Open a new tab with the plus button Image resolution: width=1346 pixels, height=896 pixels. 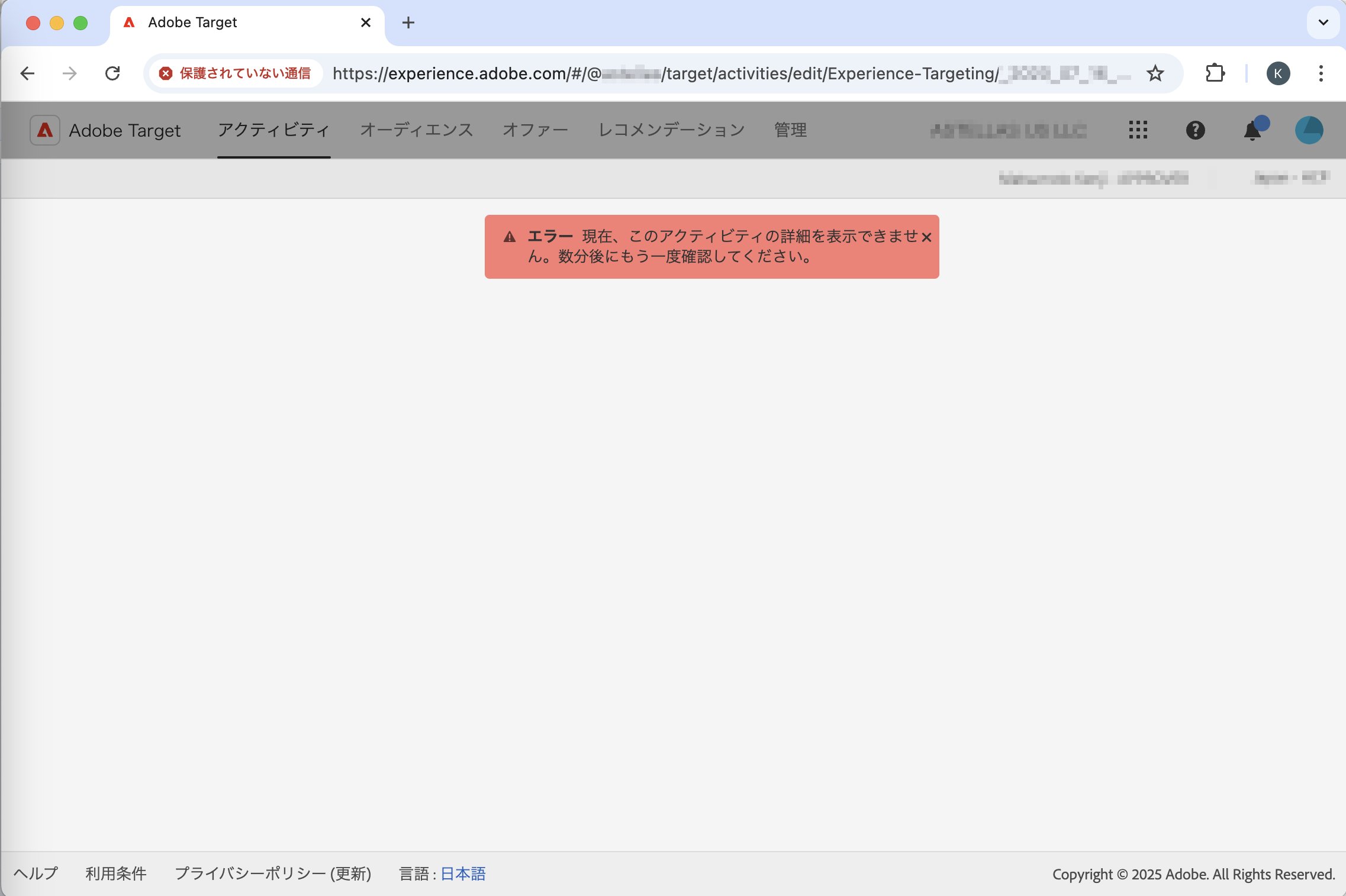tap(408, 22)
